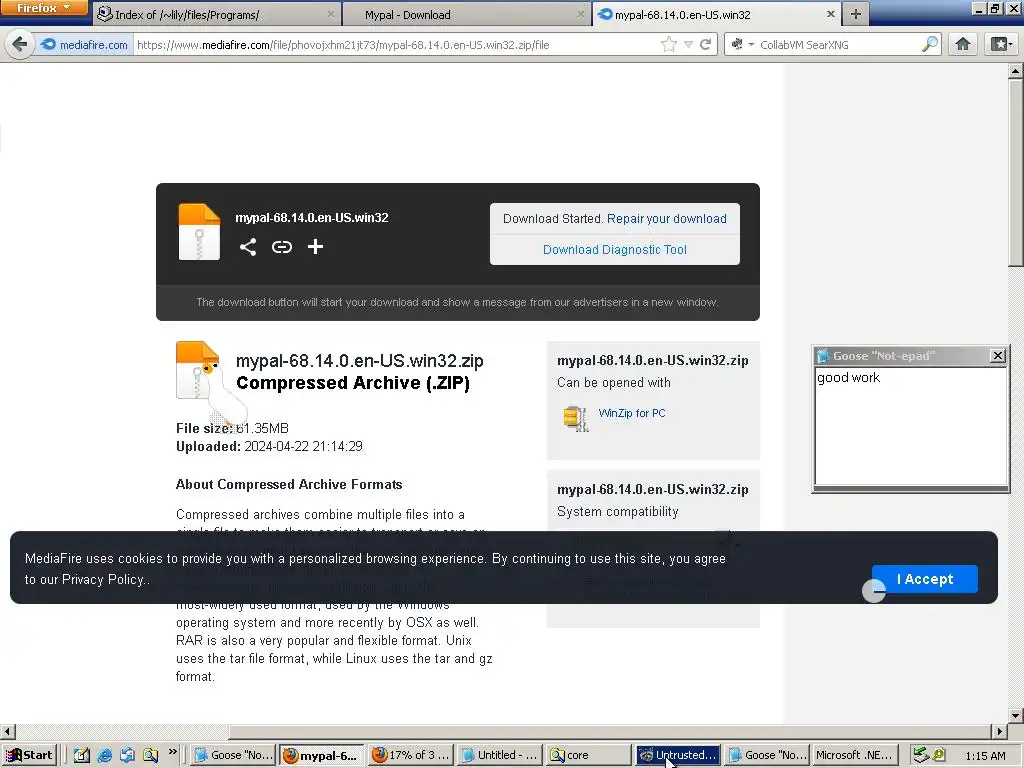Screen dimensions: 1024x768
Task: Go back using the browser back arrow
Action: pyautogui.click(x=20, y=44)
